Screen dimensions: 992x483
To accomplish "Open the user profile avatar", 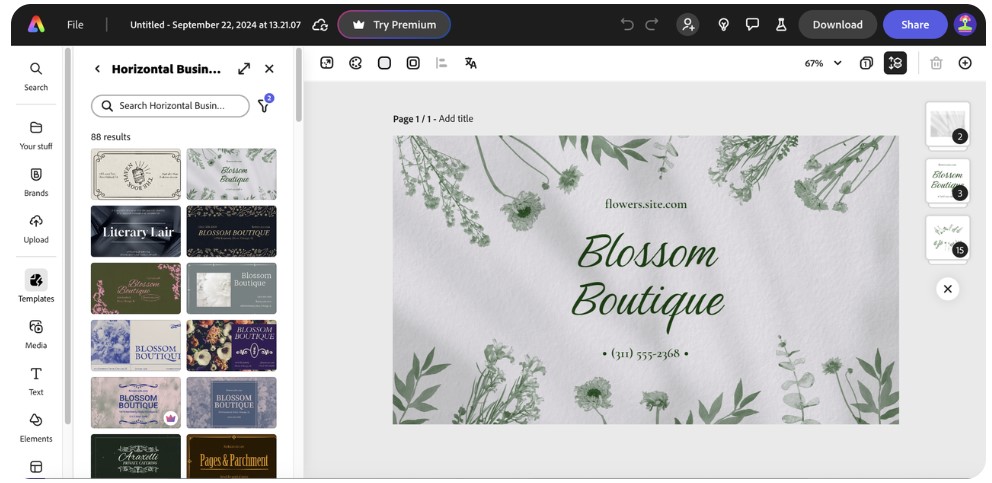I will tap(965, 25).
